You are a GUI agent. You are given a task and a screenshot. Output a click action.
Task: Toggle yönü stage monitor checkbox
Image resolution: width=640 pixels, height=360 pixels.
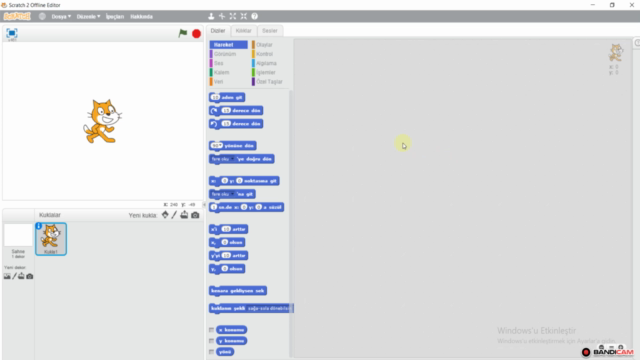(x=211, y=352)
